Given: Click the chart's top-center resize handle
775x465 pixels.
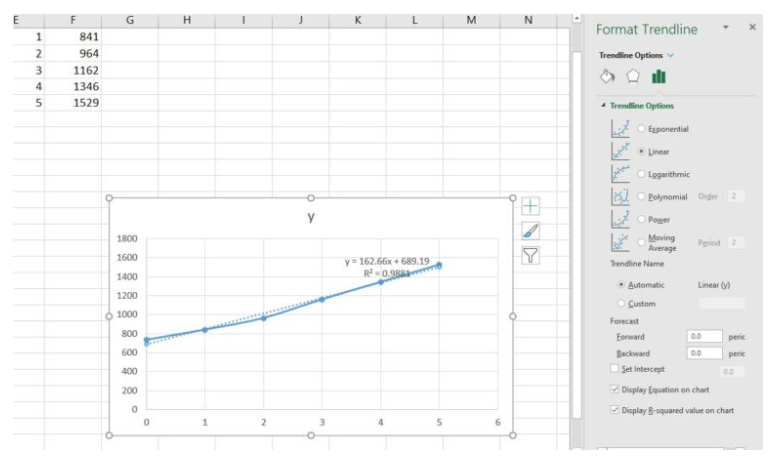Looking at the screenshot, I should click(x=311, y=198).
